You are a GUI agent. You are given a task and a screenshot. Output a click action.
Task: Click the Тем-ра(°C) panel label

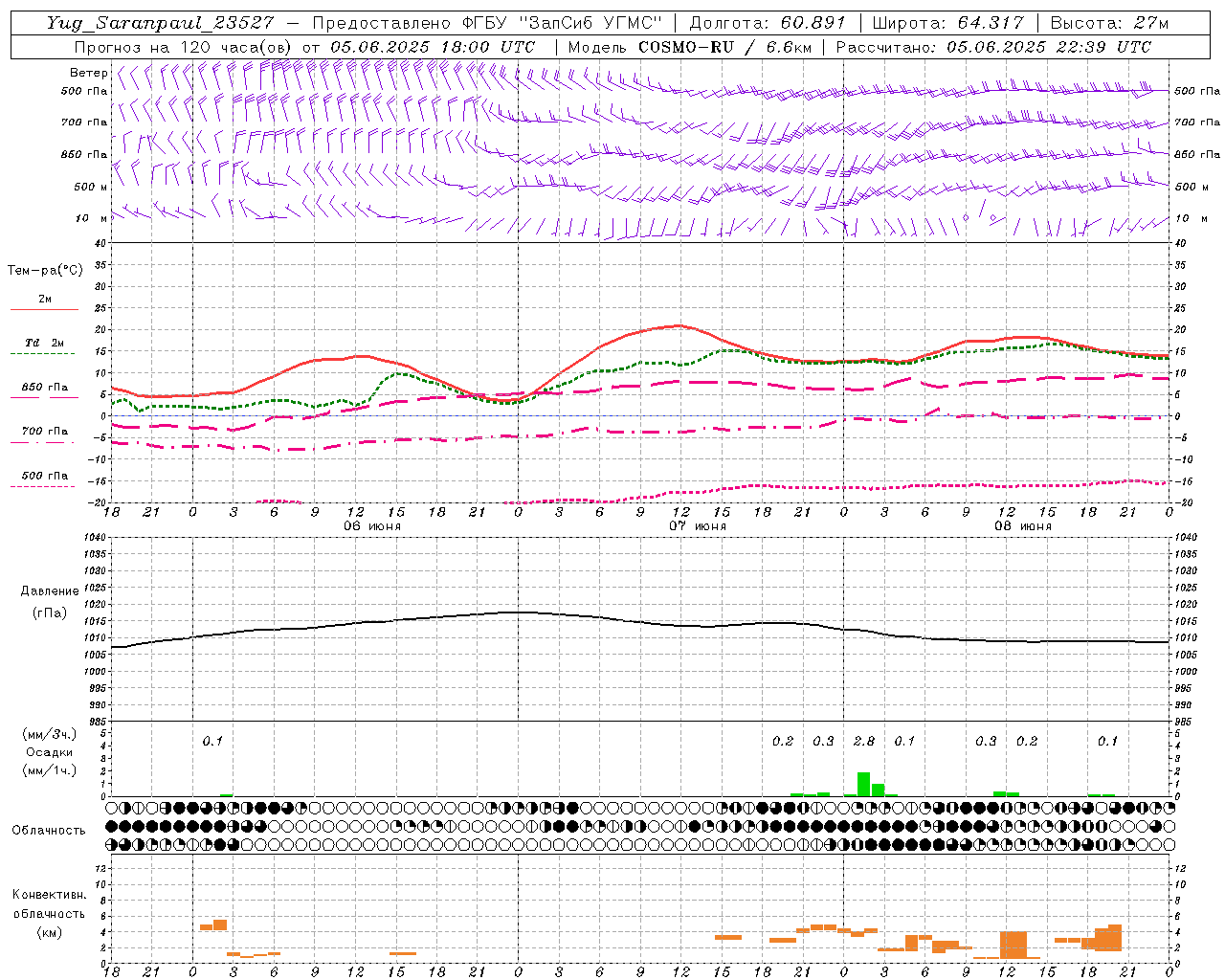click(45, 271)
